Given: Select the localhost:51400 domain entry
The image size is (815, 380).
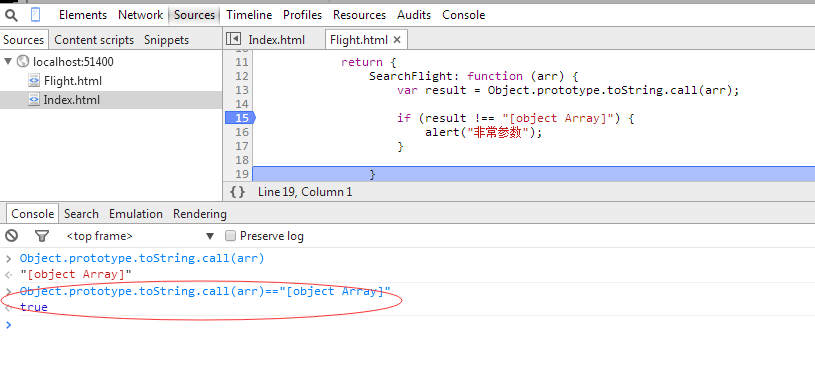Looking at the screenshot, I should [x=73, y=62].
